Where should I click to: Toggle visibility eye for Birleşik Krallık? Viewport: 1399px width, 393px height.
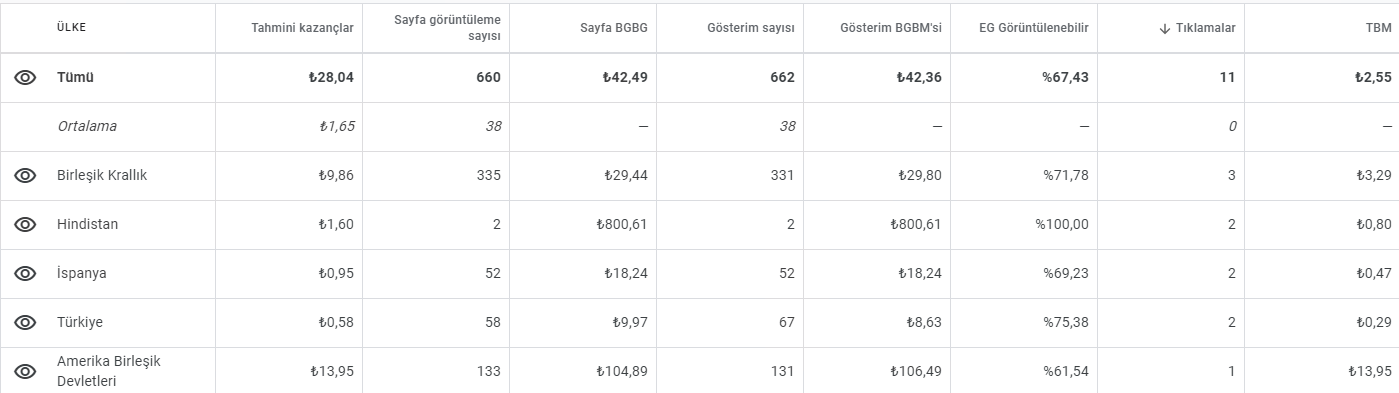click(25, 176)
